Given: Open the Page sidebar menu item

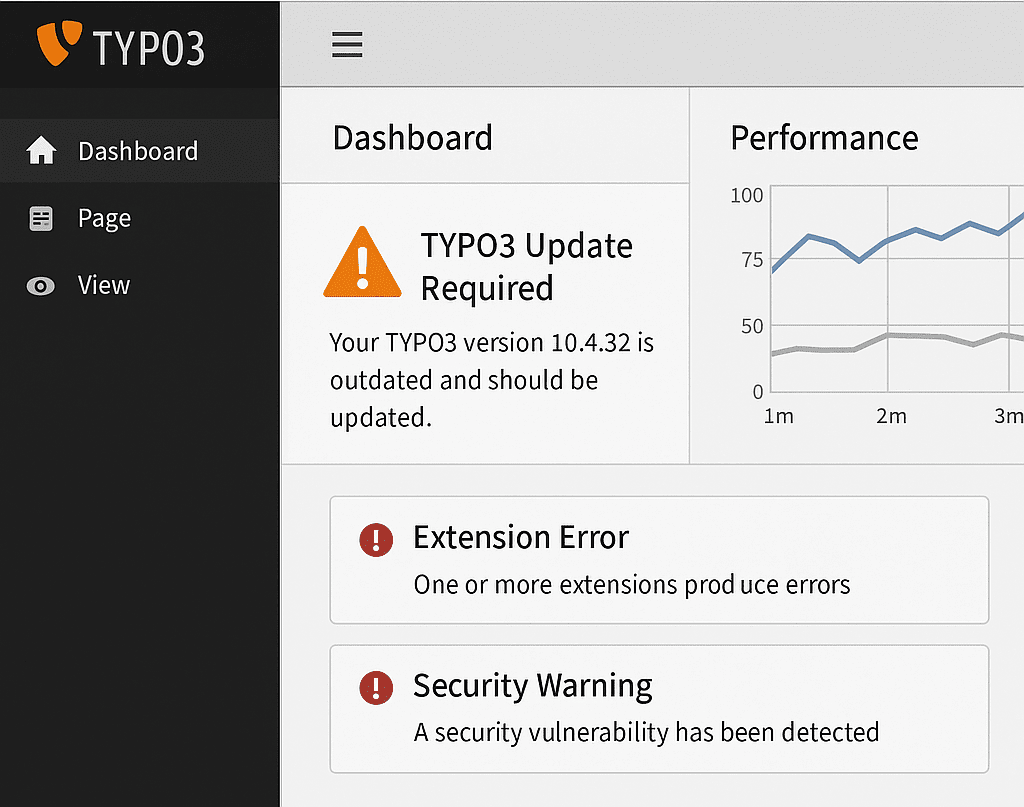Looking at the screenshot, I should [x=140, y=218].
